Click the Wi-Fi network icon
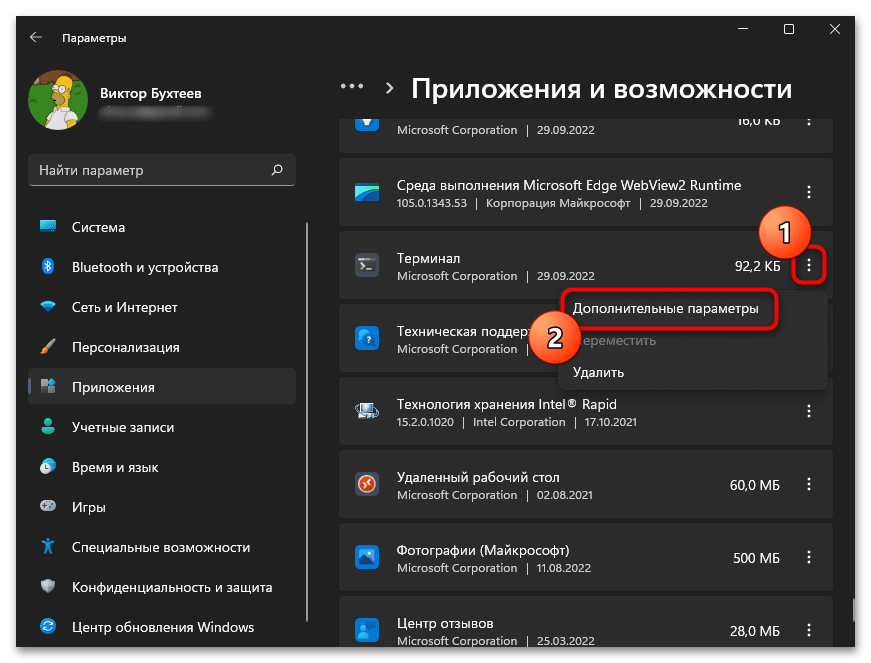The image size is (871, 663). point(48,306)
